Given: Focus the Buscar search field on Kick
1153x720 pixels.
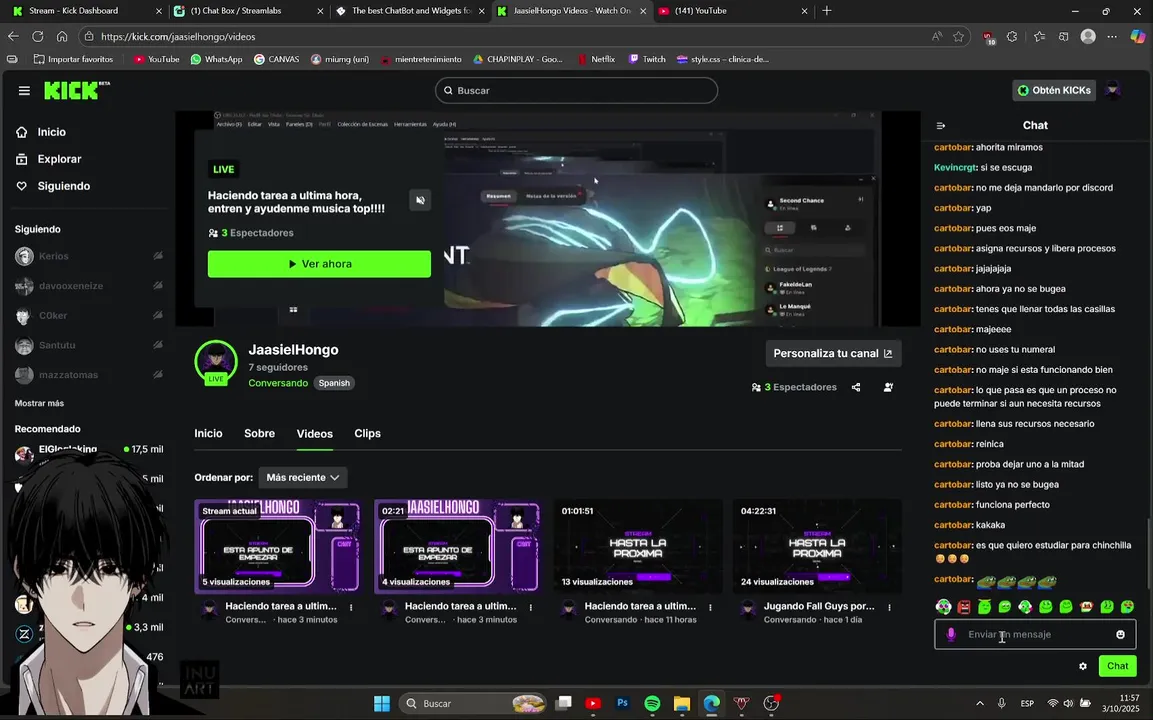Looking at the screenshot, I should [576, 90].
